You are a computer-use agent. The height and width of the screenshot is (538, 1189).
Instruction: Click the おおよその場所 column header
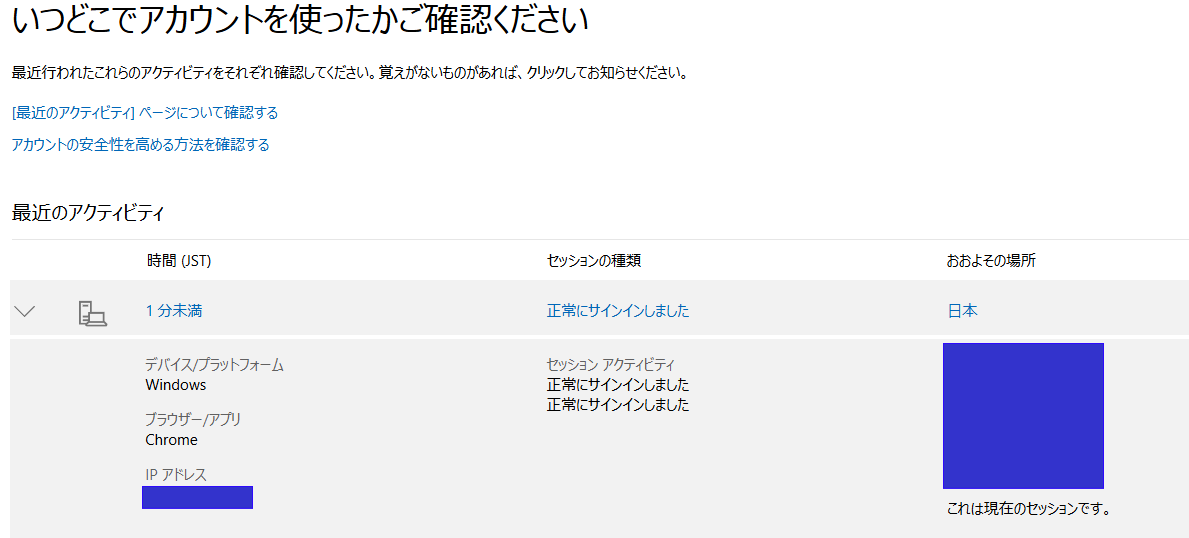tap(991, 261)
